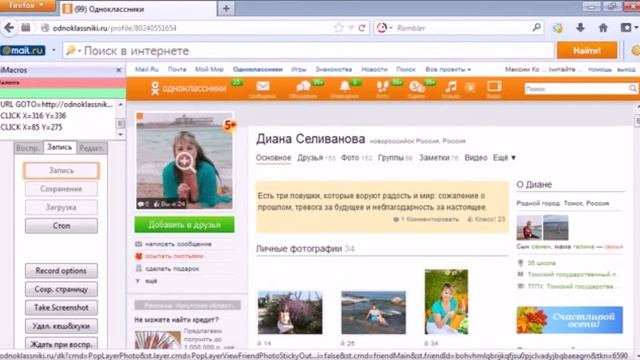This screenshot has height=360, width=640.
Task: Click 'Ждать при воспр.' button
Action: click(x=61, y=343)
